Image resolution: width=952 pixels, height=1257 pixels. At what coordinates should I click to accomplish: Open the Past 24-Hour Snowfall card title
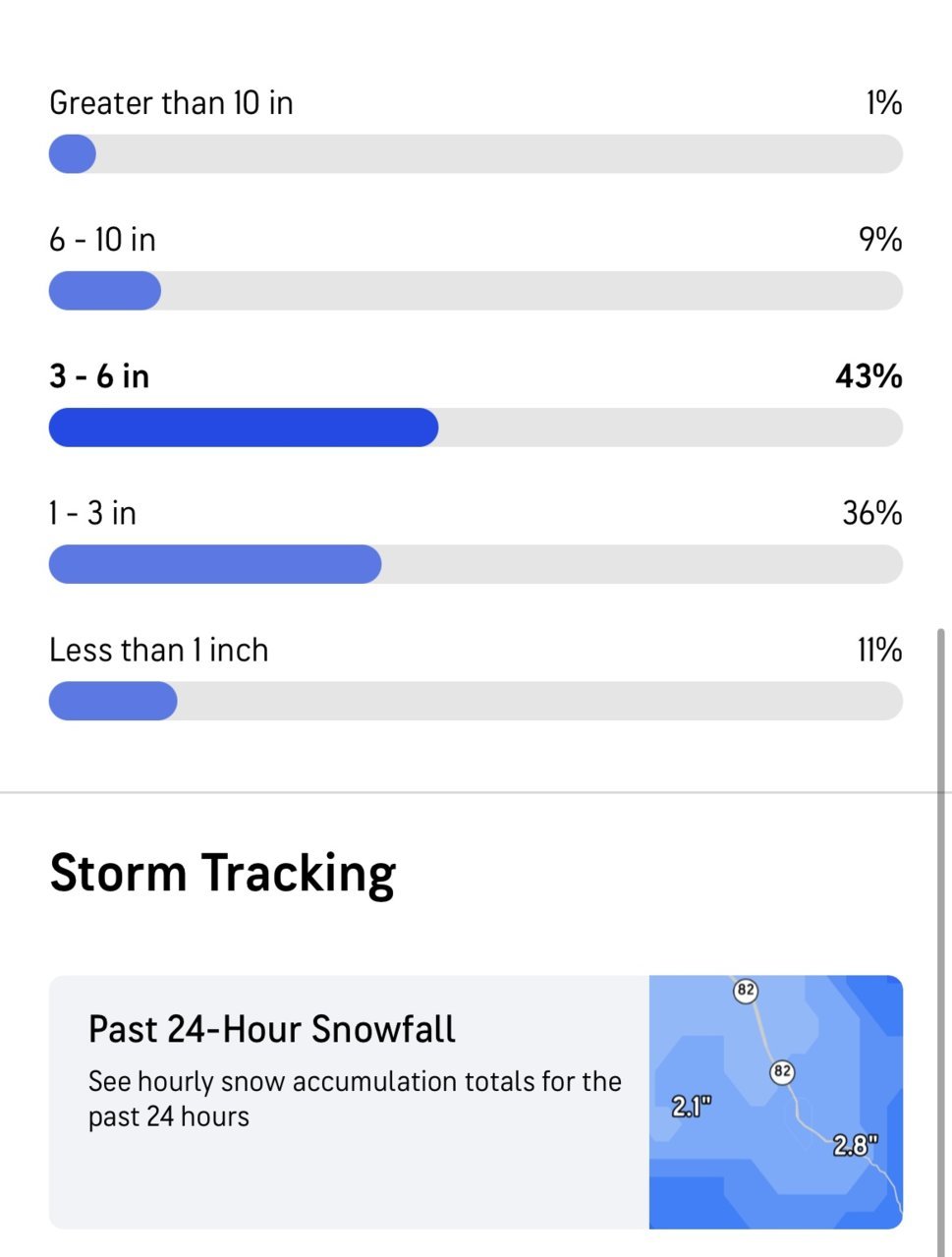click(272, 1029)
